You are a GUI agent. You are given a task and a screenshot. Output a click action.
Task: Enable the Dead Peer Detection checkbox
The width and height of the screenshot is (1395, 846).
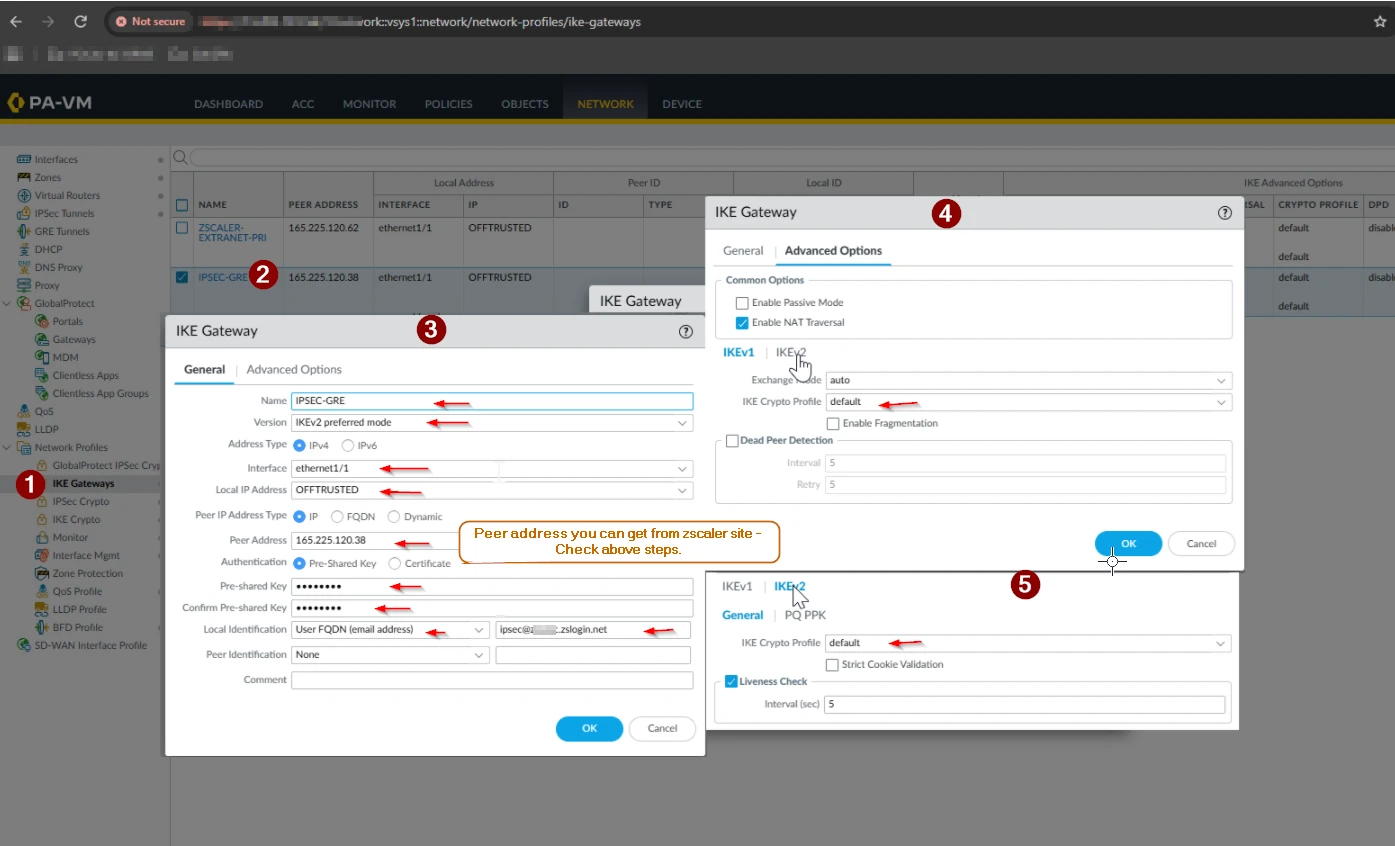click(x=733, y=441)
